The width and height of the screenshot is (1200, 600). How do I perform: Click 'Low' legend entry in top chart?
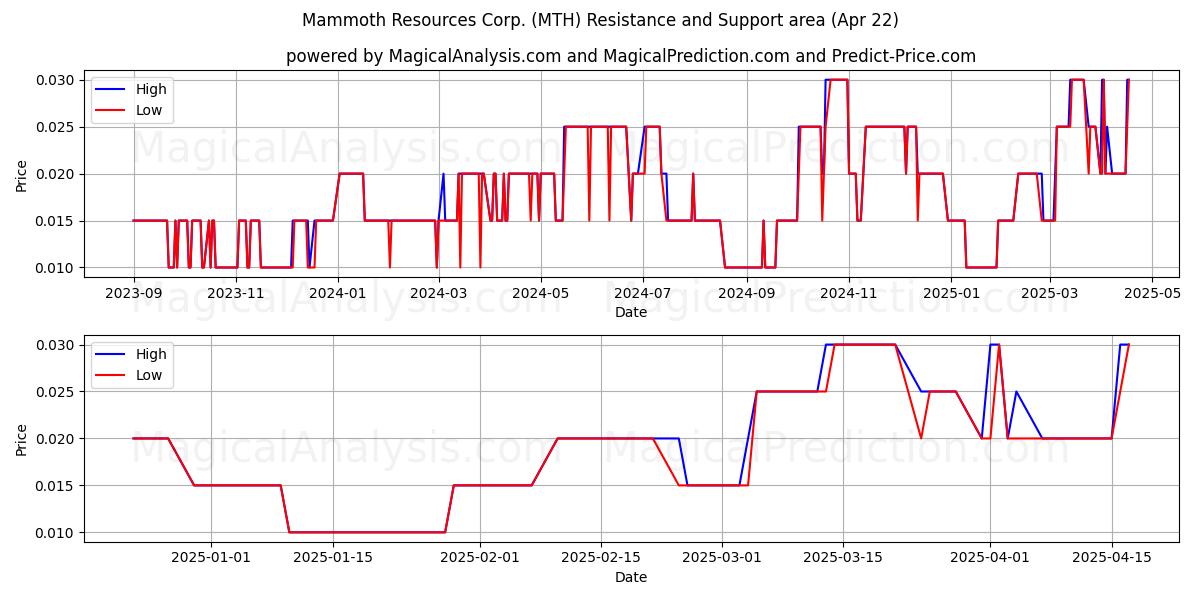coord(149,111)
